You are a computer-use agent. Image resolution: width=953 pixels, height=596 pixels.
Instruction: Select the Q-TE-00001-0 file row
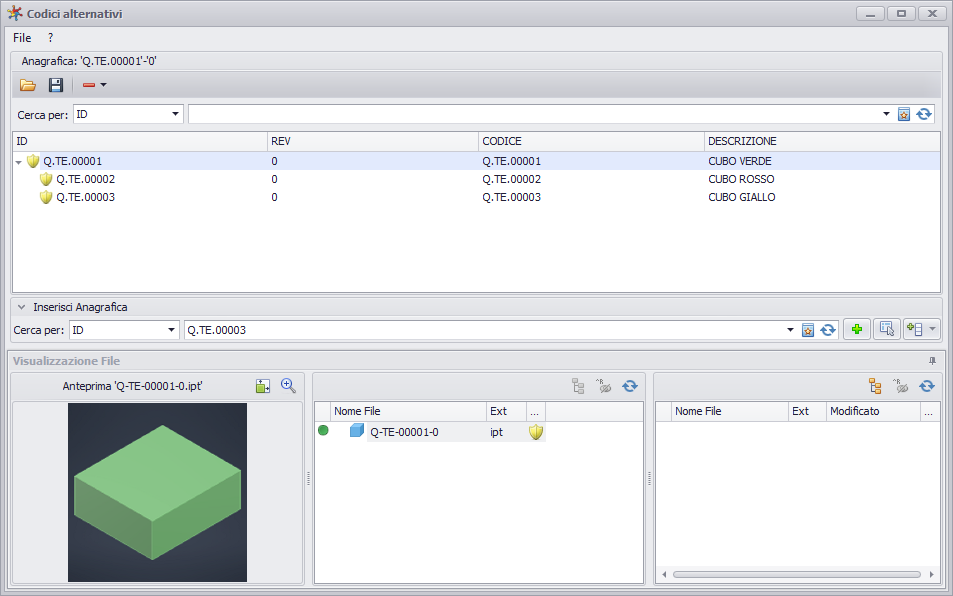430,432
